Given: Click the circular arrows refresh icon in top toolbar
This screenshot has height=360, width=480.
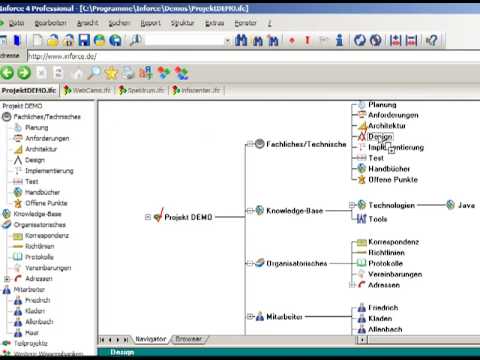Looking at the screenshot, I should pyautogui.click(x=360, y=41).
